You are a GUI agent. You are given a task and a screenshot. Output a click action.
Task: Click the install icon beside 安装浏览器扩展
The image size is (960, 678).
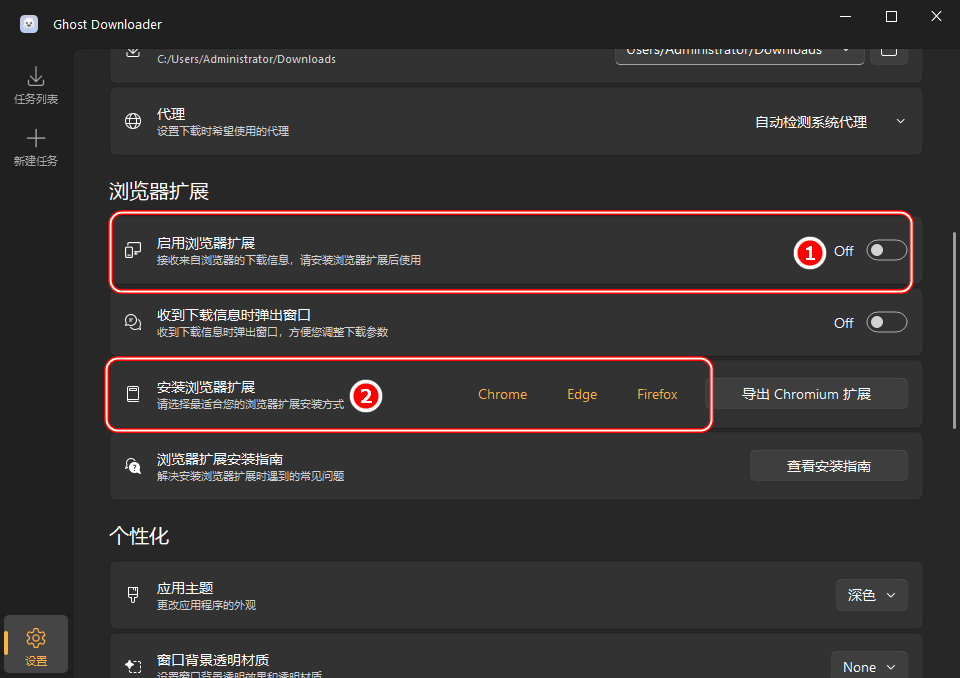pyautogui.click(x=133, y=394)
